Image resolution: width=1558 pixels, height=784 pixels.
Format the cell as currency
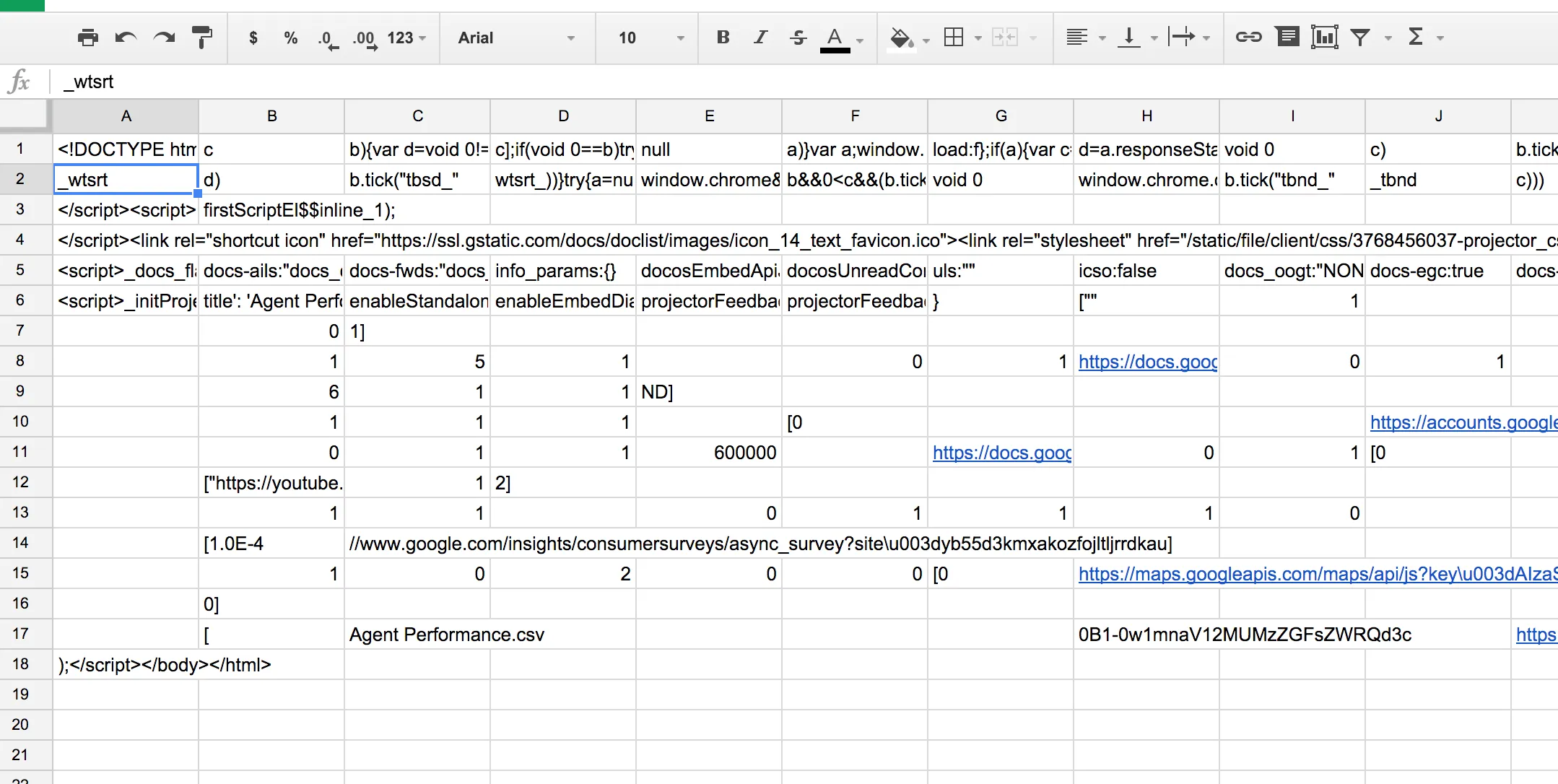253,38
